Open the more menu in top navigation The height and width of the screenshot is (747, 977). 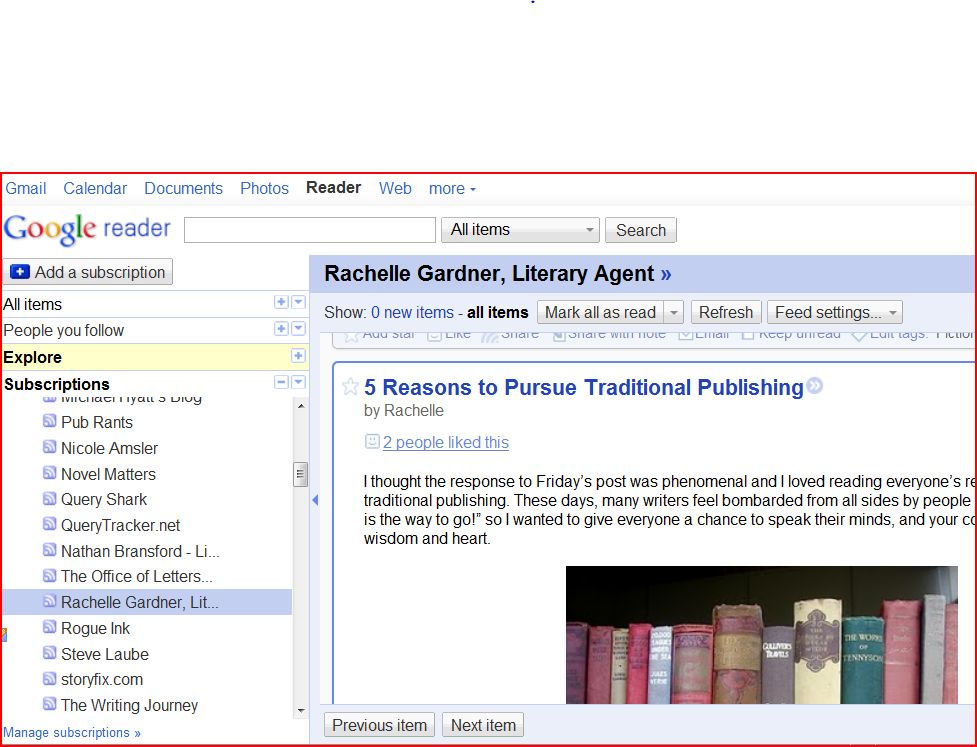pyautogui.click(x=452, y=188)
